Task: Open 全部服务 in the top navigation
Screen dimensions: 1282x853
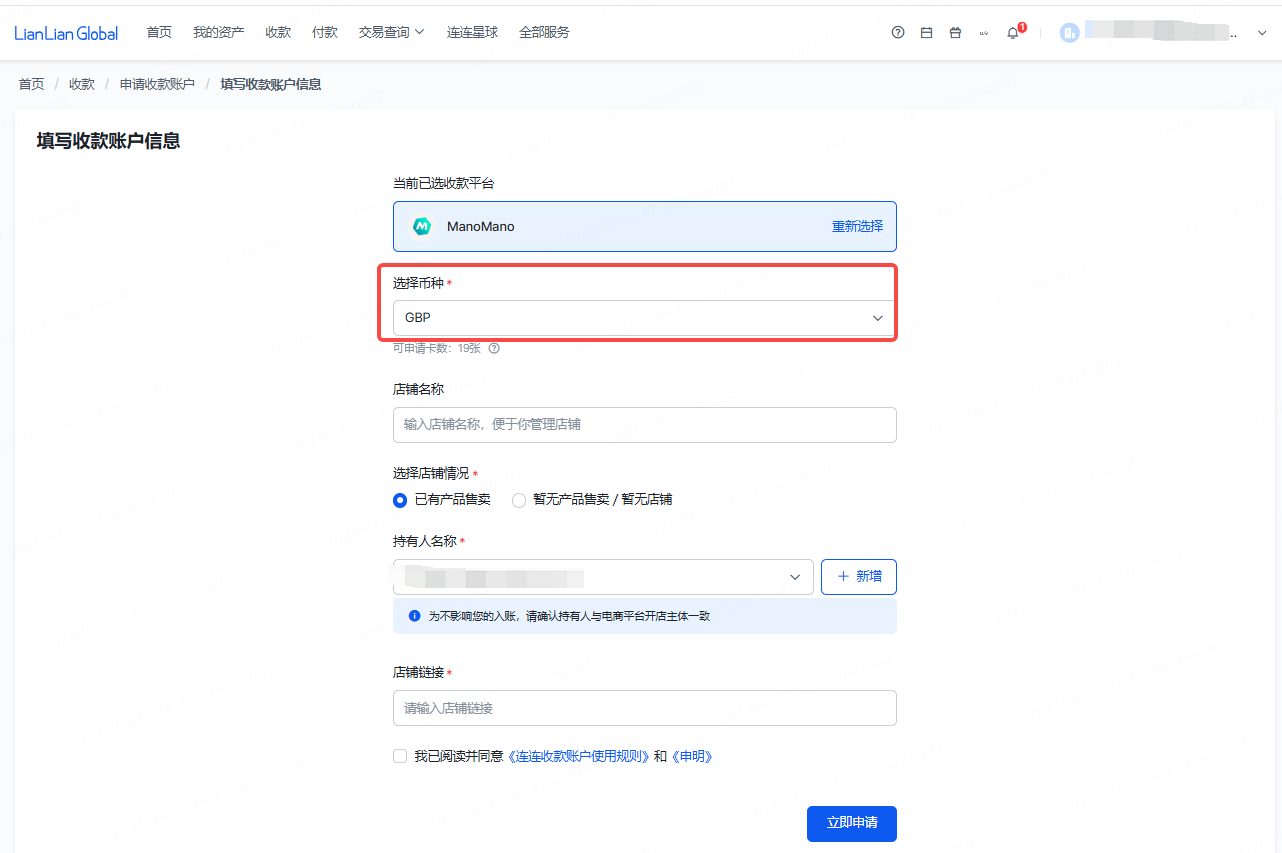Action: [544, 33]
